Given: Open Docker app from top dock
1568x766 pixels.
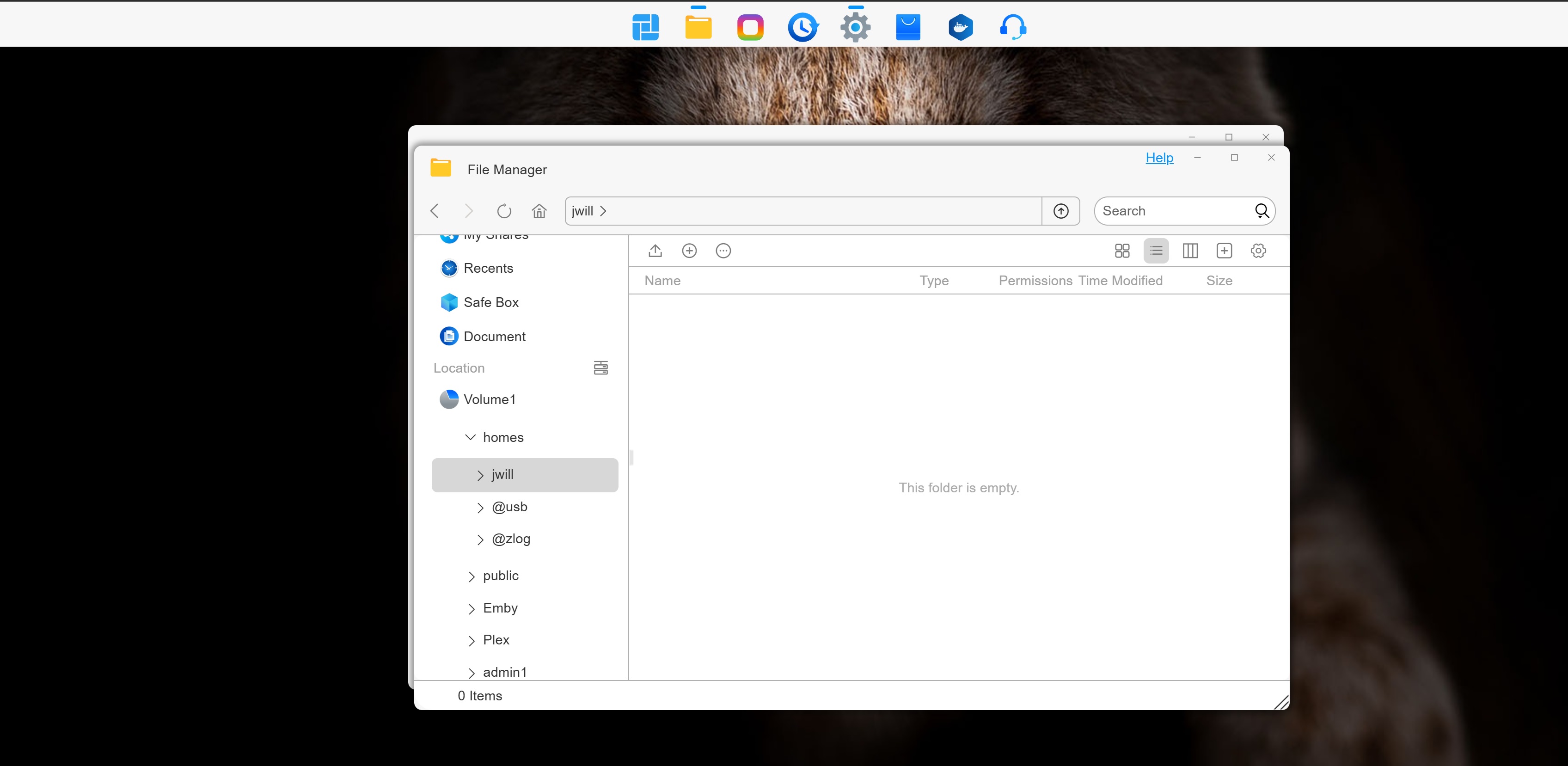Looking at the screenshot, I should point(961,27).
